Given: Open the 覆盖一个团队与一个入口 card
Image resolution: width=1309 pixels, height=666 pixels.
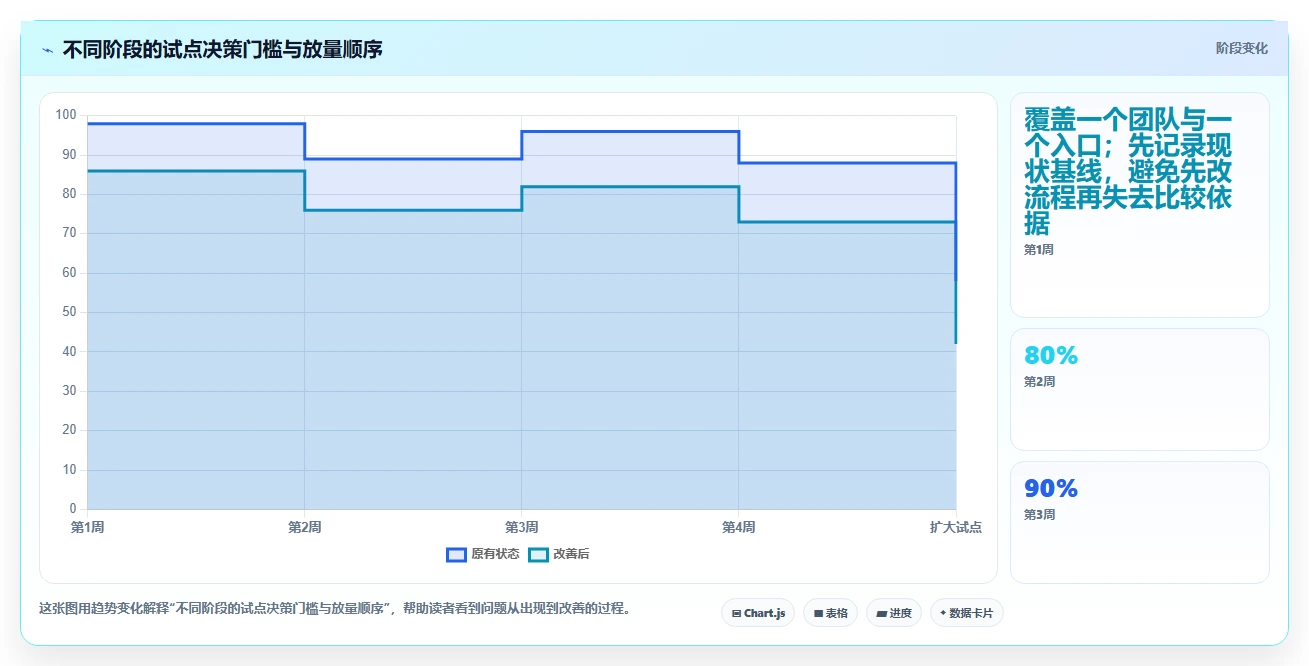Looking at the screenshot, I should click(1140, 205).
